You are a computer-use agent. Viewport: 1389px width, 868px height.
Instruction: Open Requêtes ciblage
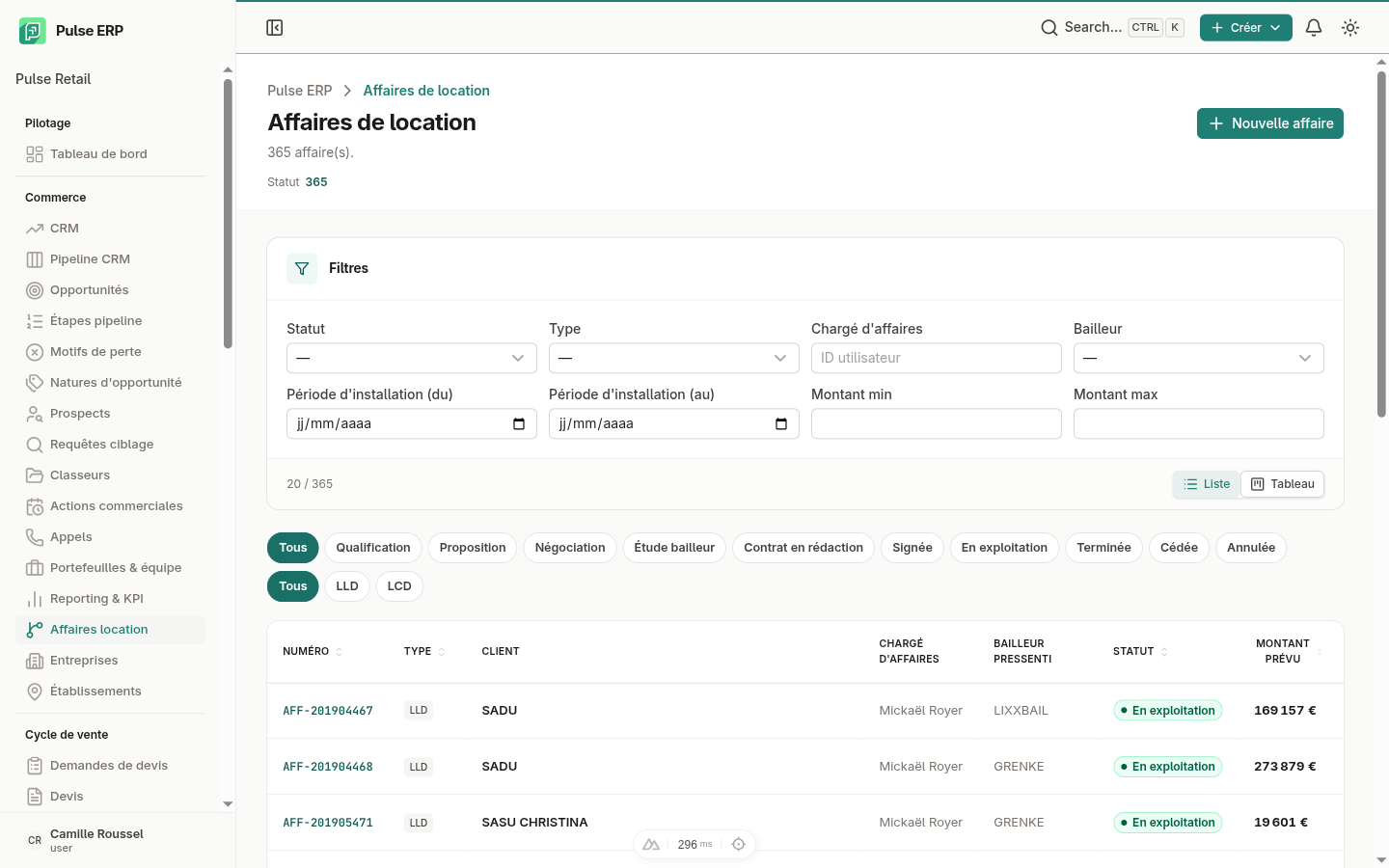(x=110, y=445)
